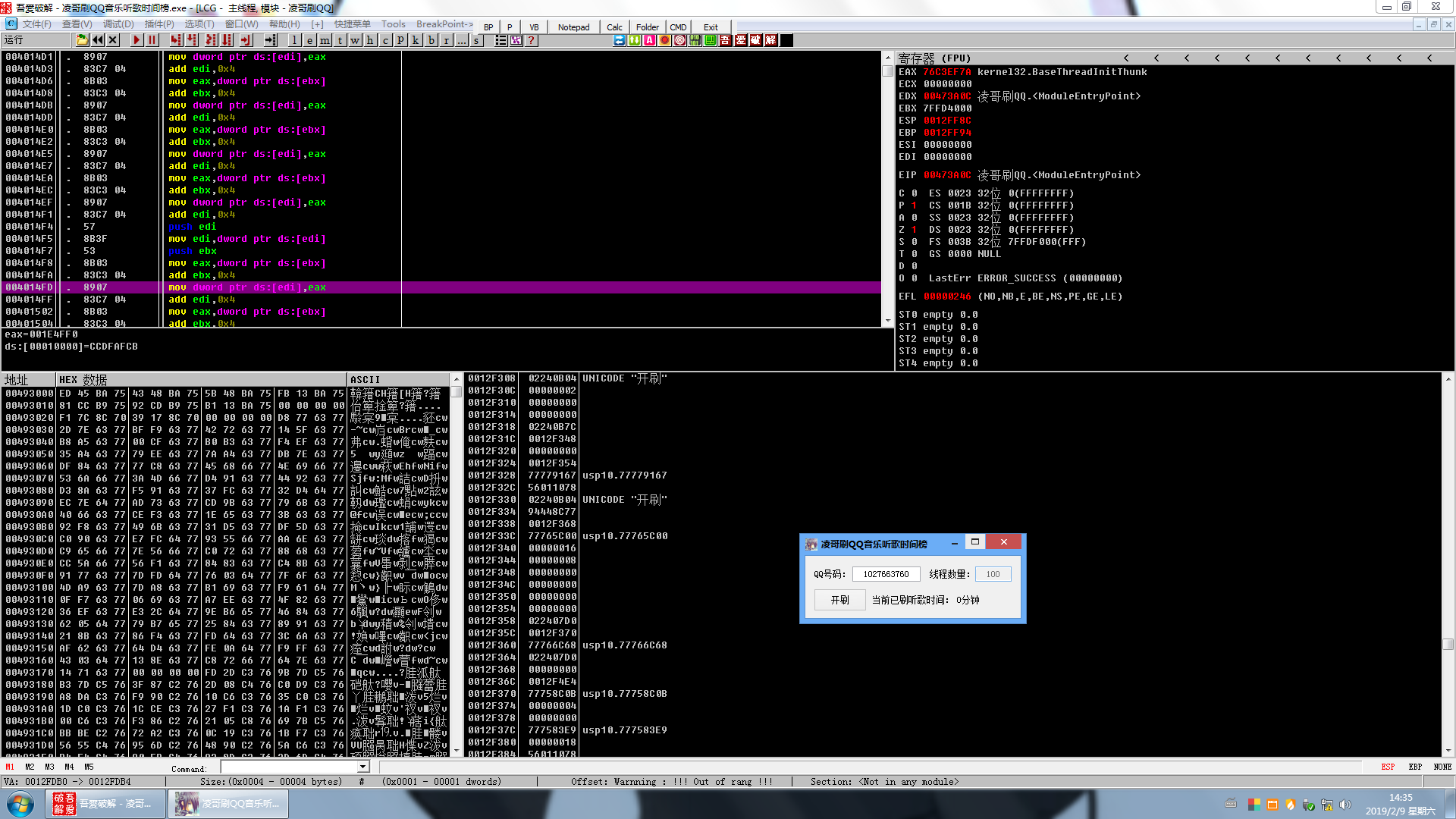The width and height of the screenshot is (1456, 819).
Task: Open the BreakPoint-> menu
Action: [x=444, y=24]
